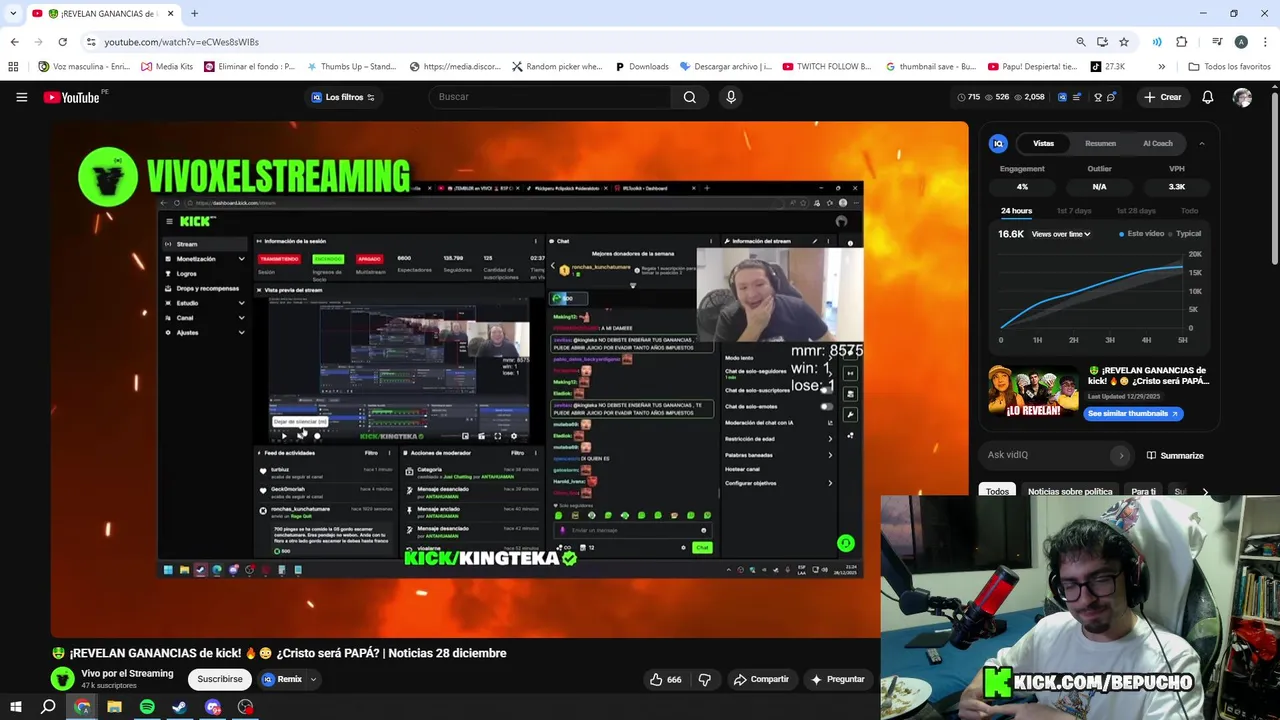Show Todo (all time) view range

1189,211
